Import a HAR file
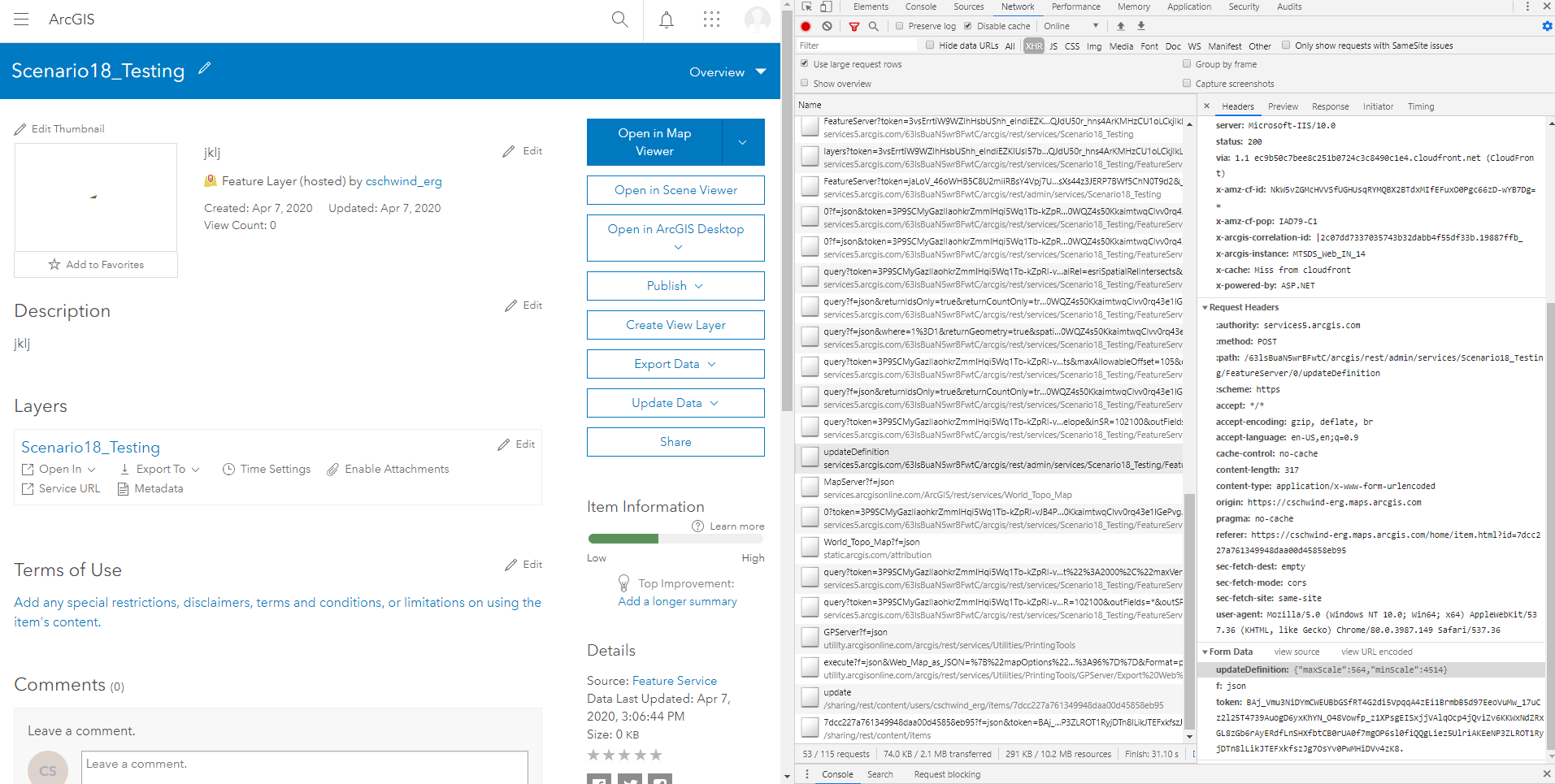This screenshot has height=784, width=1555. [1121, 26]
